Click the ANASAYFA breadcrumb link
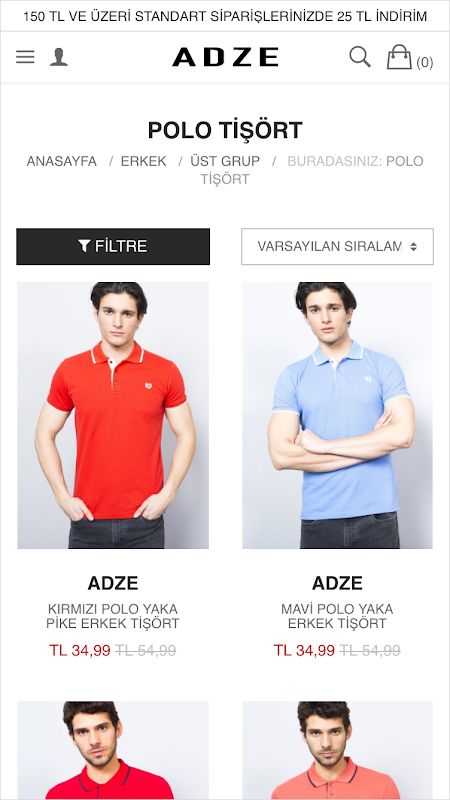The image size is (450, 800). tap(61, 161)
